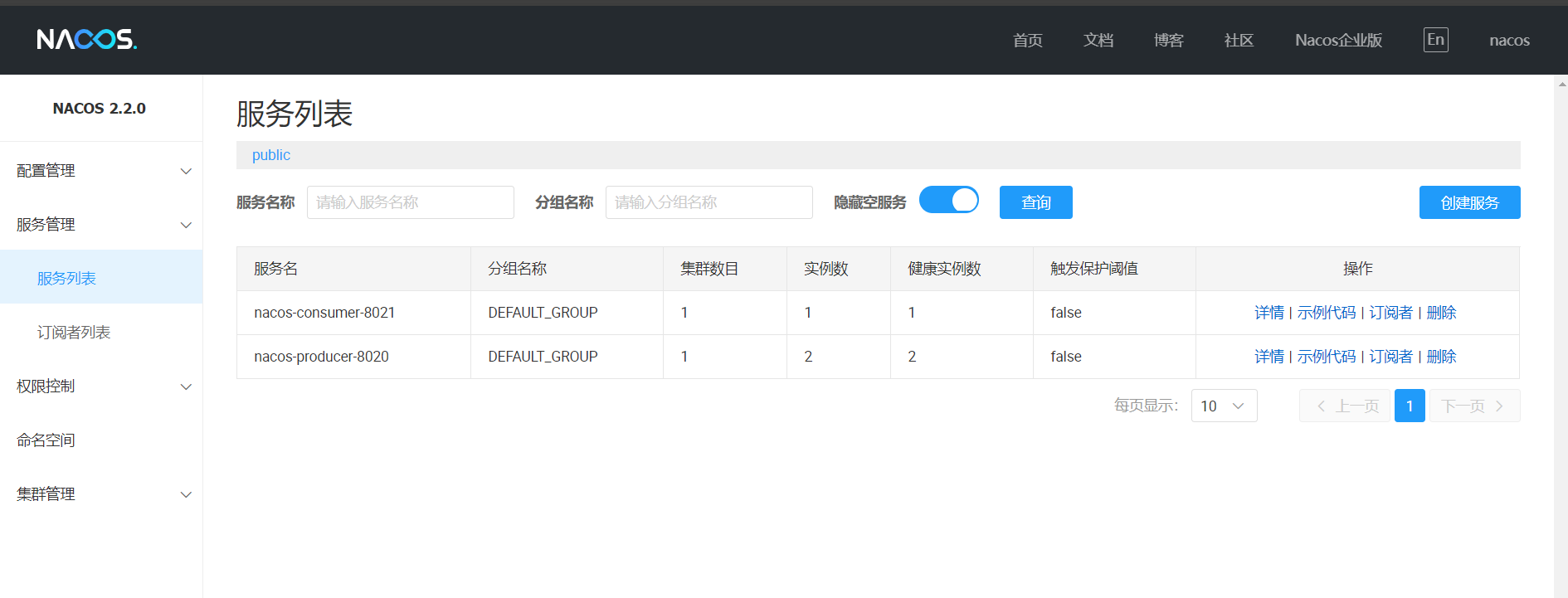The width and height of the screenshot is (1568, 598).
Task: Expand the 集群管理 menu chevron
Action: pos(186,494)
